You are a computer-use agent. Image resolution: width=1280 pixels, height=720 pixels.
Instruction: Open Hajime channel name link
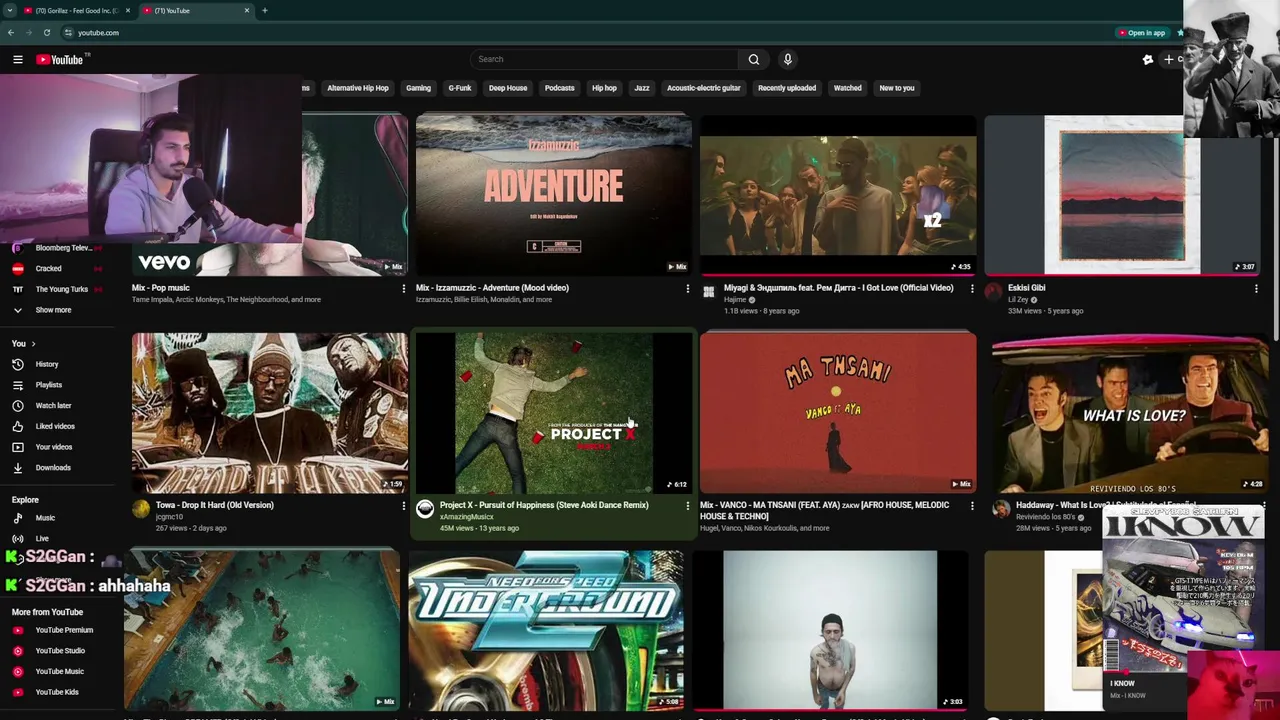(x=735, y=300)
